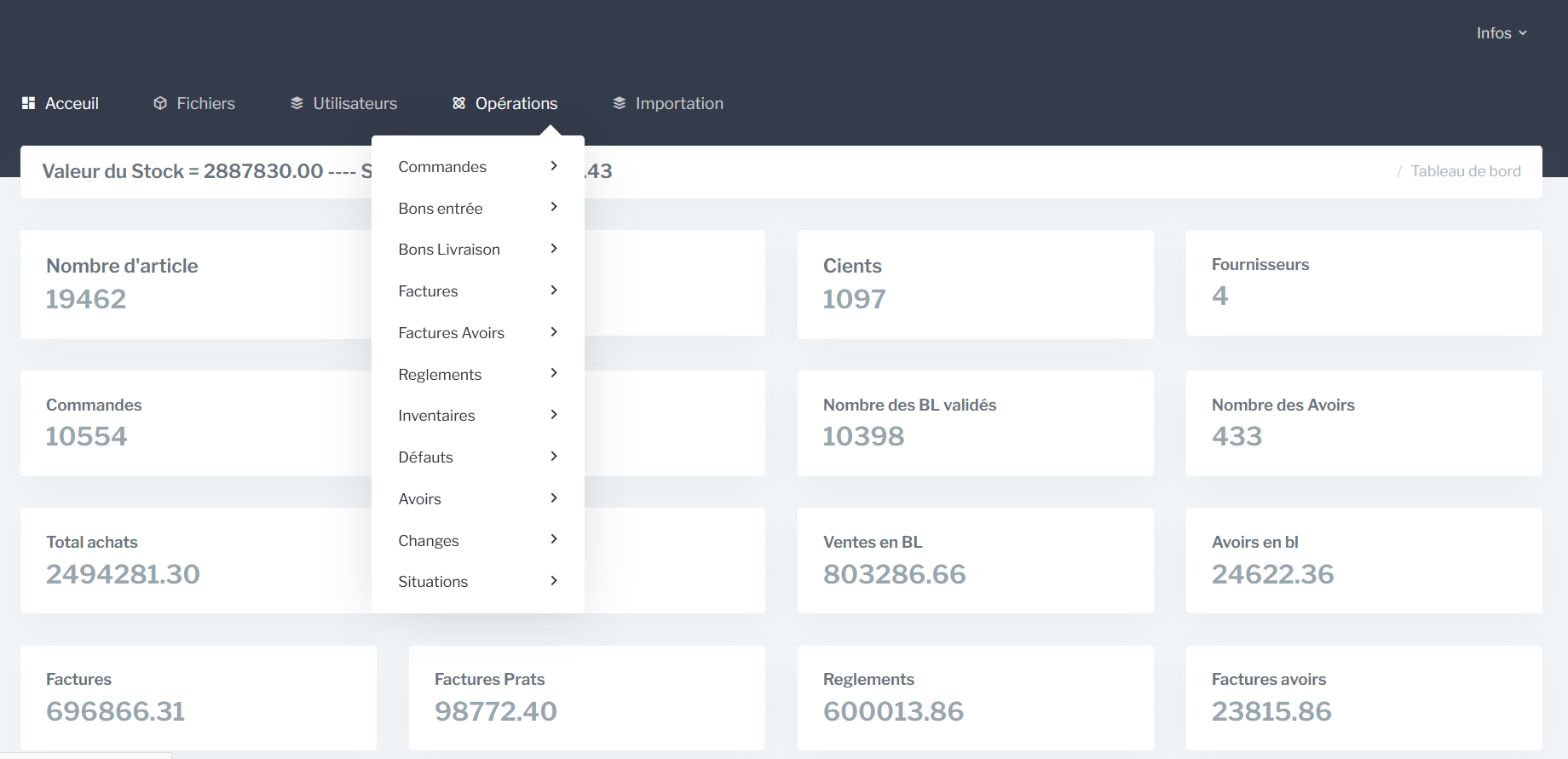Viewport: 1568px width, 759px height.
Task: Open the Reglements menu item
Action: click(440, 375)
